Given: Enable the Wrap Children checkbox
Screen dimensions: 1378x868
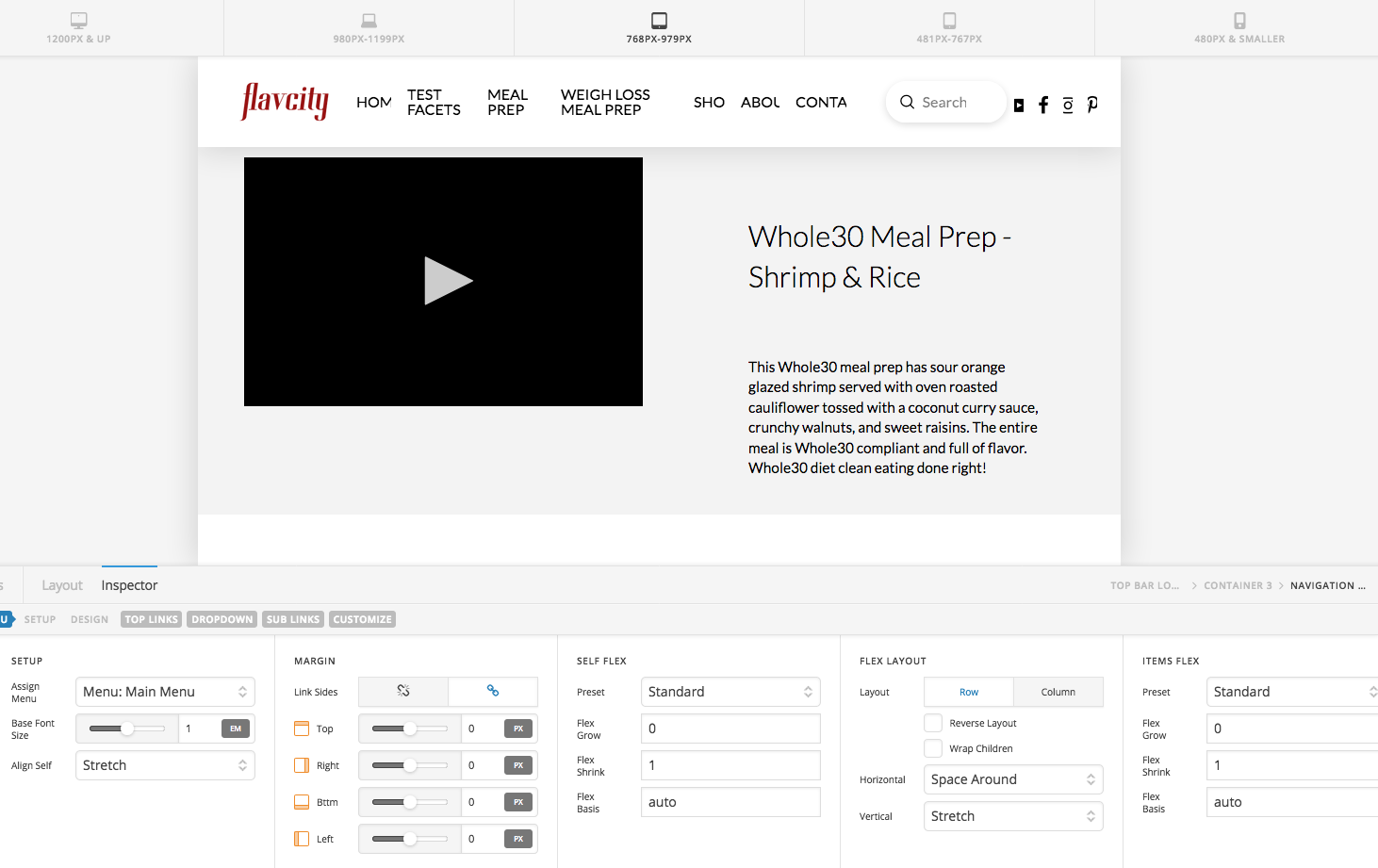Looking at the screenshot, I should point(933,748).
